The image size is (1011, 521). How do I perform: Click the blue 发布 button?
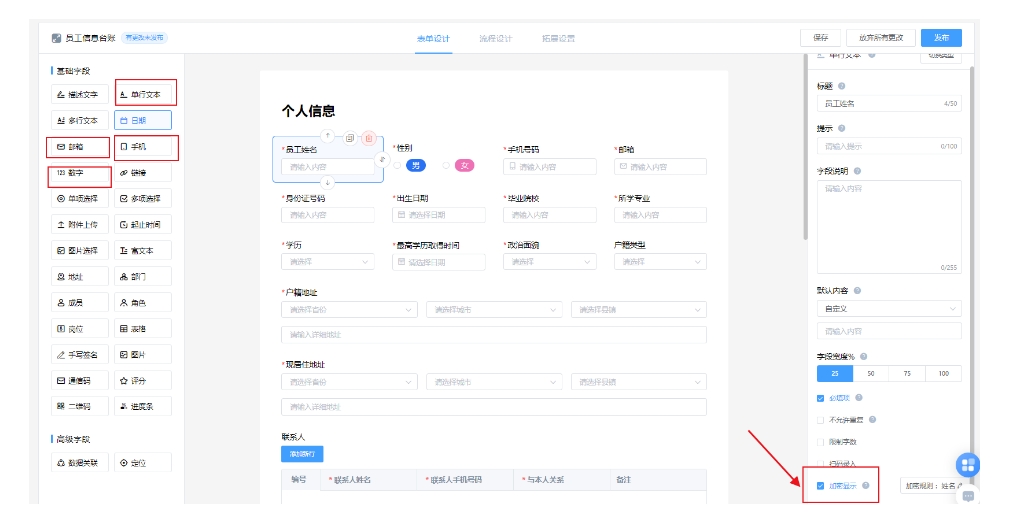point(940,38)
